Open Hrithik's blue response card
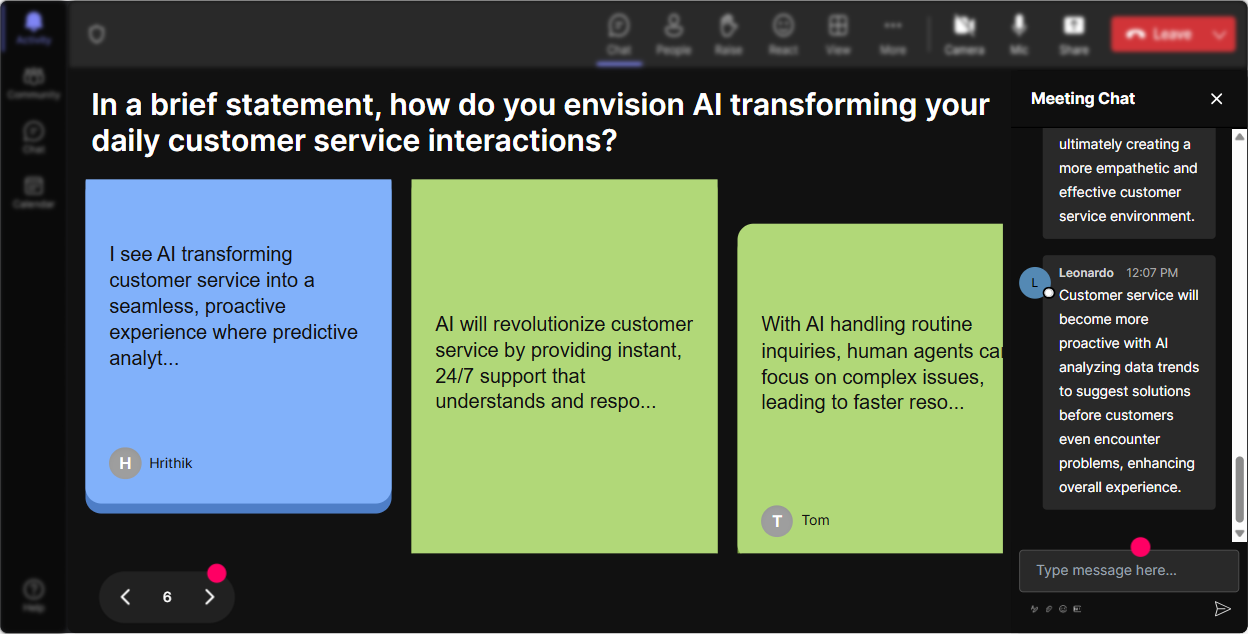1248x634 pixels. (x=238, y=346)
